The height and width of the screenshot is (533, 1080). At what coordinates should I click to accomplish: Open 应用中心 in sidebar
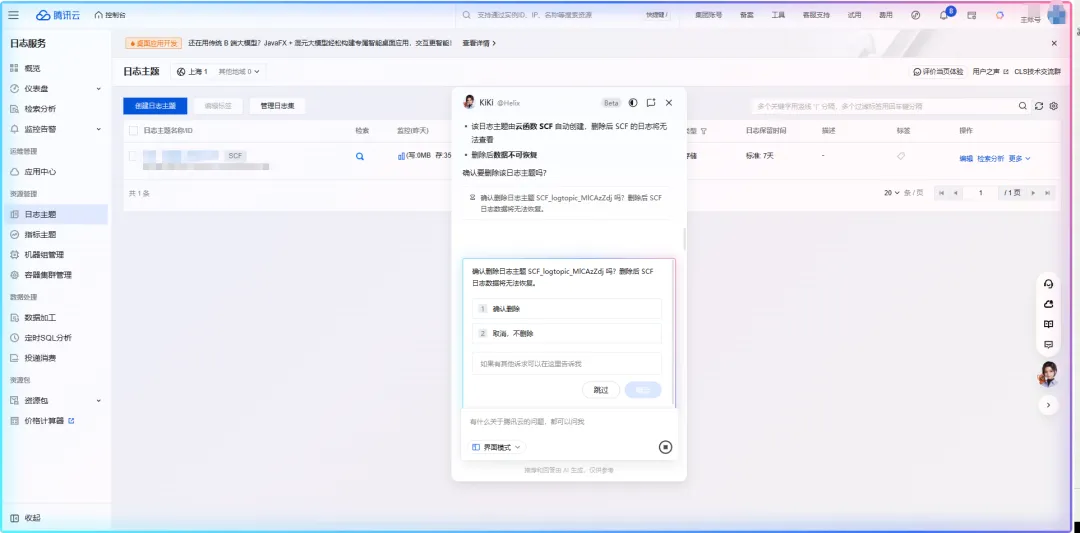(x=40, y=172)
